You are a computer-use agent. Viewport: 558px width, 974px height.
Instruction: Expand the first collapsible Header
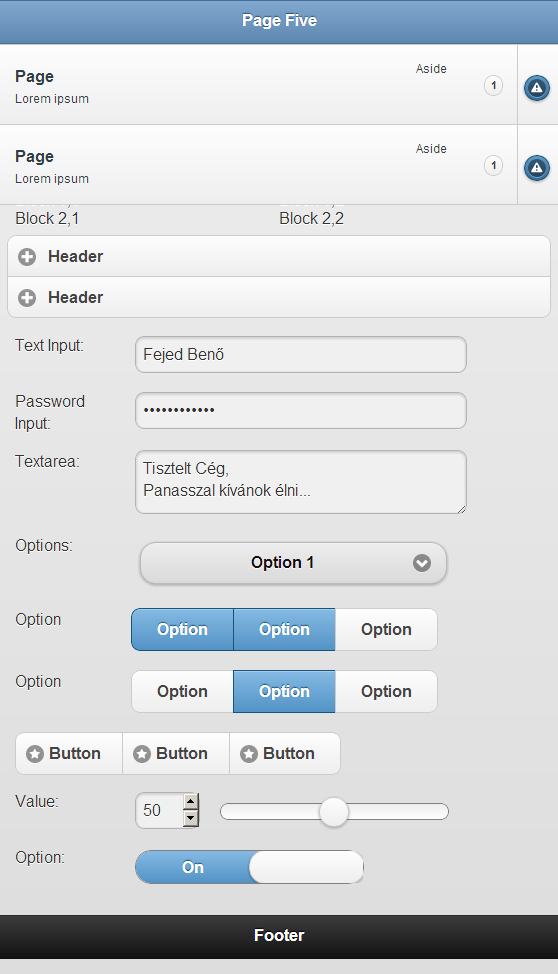pyautogui.click(x=279, y=256)
